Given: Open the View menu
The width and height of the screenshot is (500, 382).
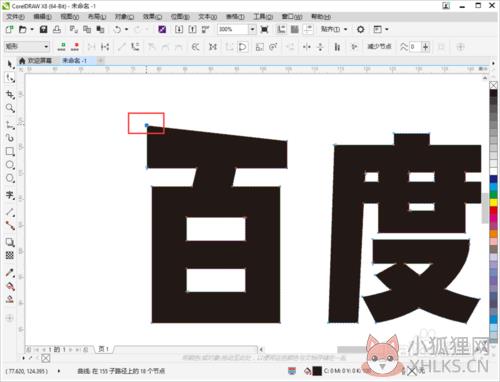Looking at the screenshot, I should tap(70, 16).
